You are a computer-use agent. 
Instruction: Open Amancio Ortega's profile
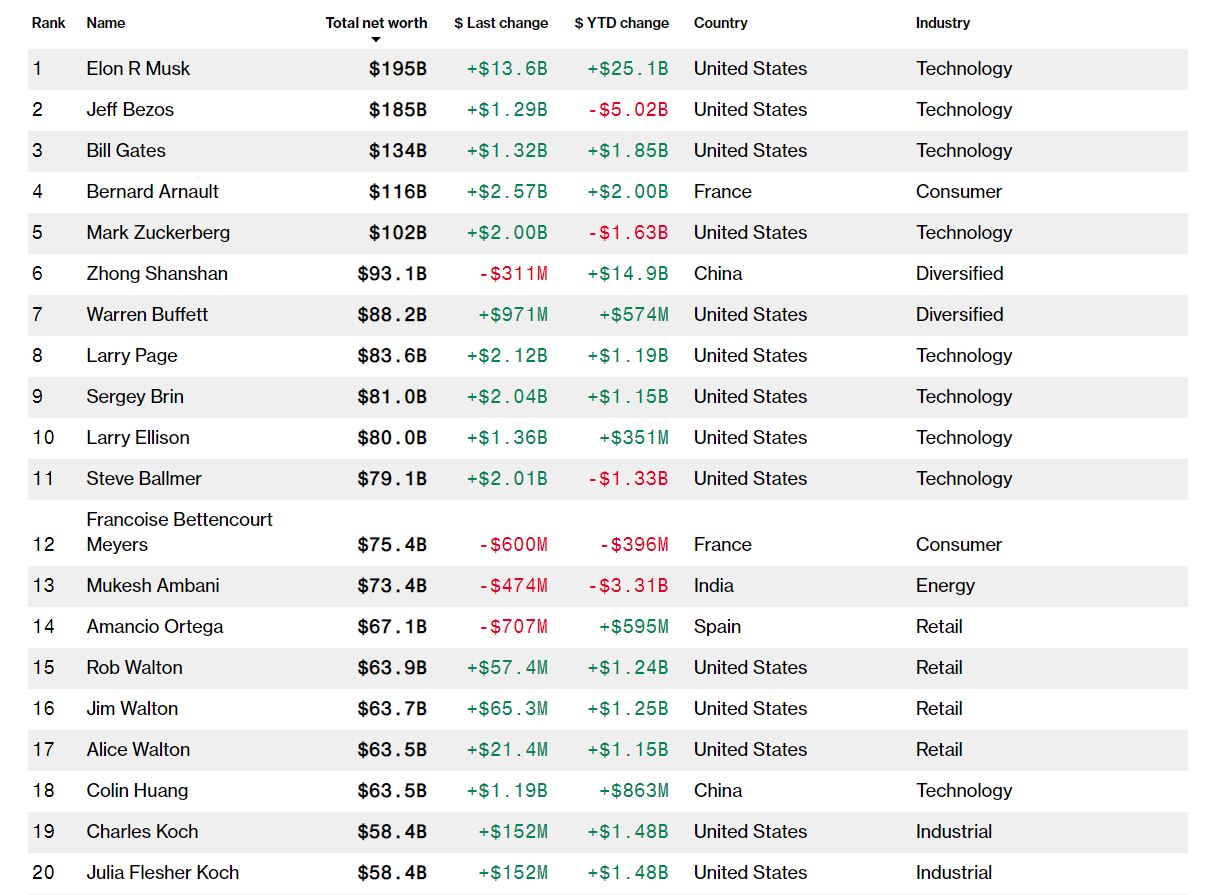click(155, 627)
